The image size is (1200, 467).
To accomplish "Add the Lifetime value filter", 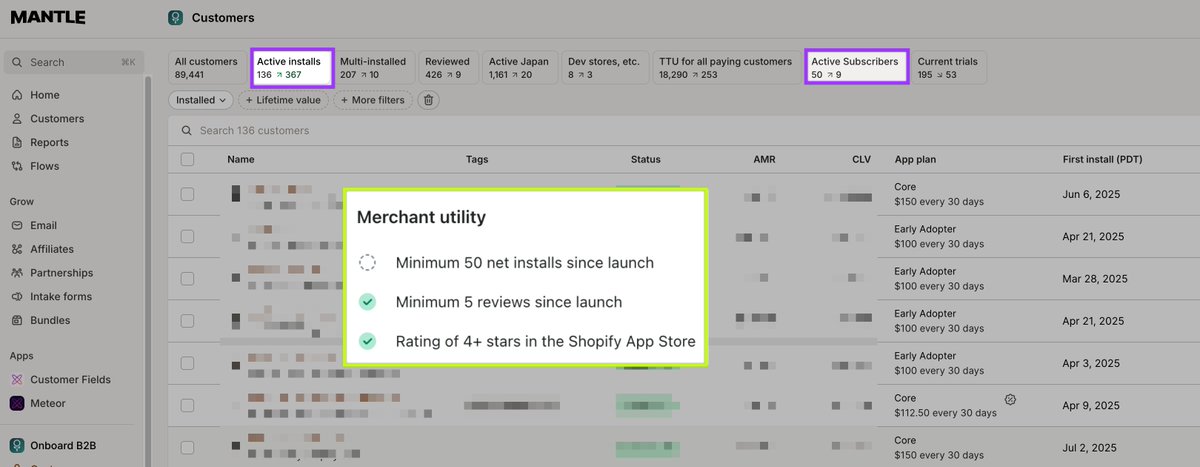I will 283,100.
